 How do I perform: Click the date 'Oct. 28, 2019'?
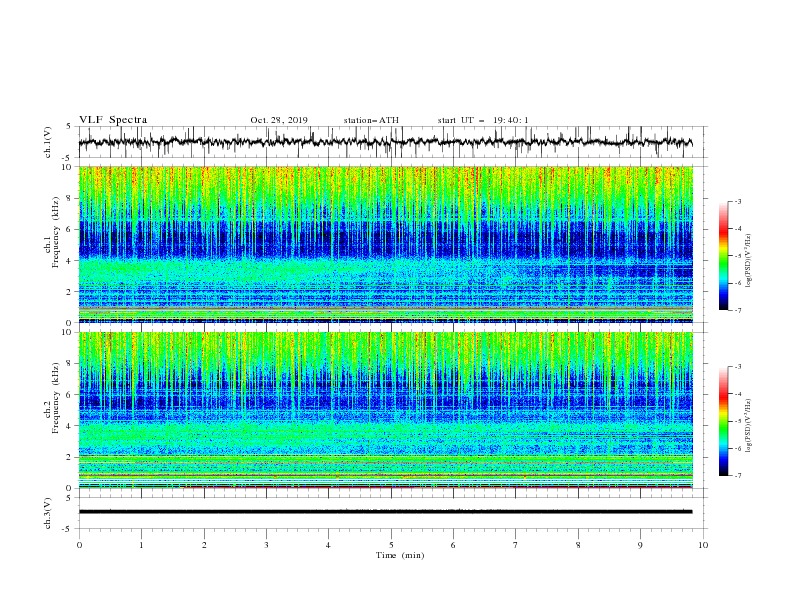pos(279,120)
